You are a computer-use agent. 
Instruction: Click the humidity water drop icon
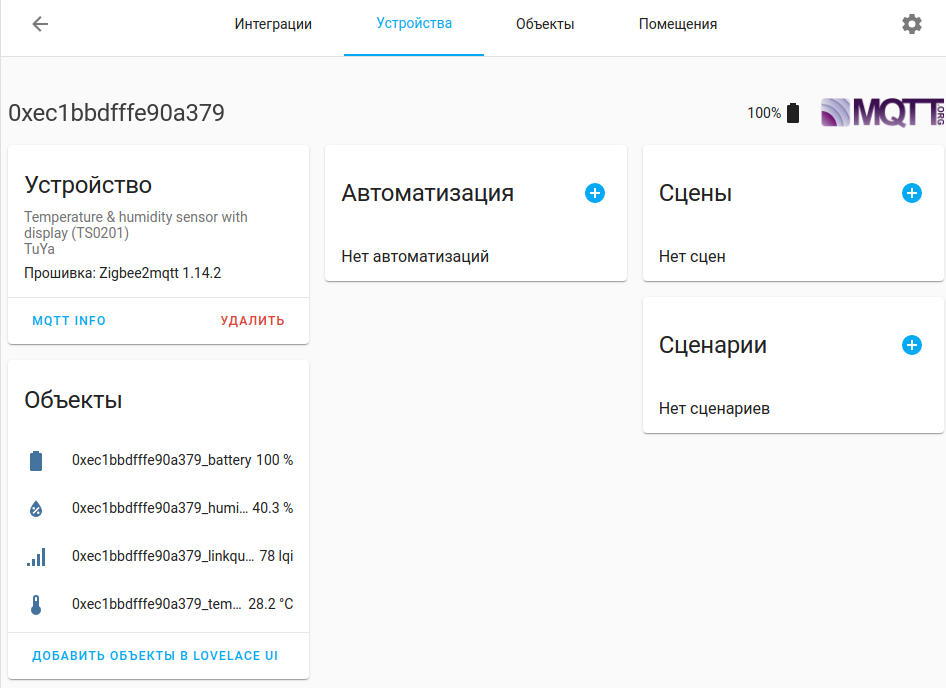[36, 509]
